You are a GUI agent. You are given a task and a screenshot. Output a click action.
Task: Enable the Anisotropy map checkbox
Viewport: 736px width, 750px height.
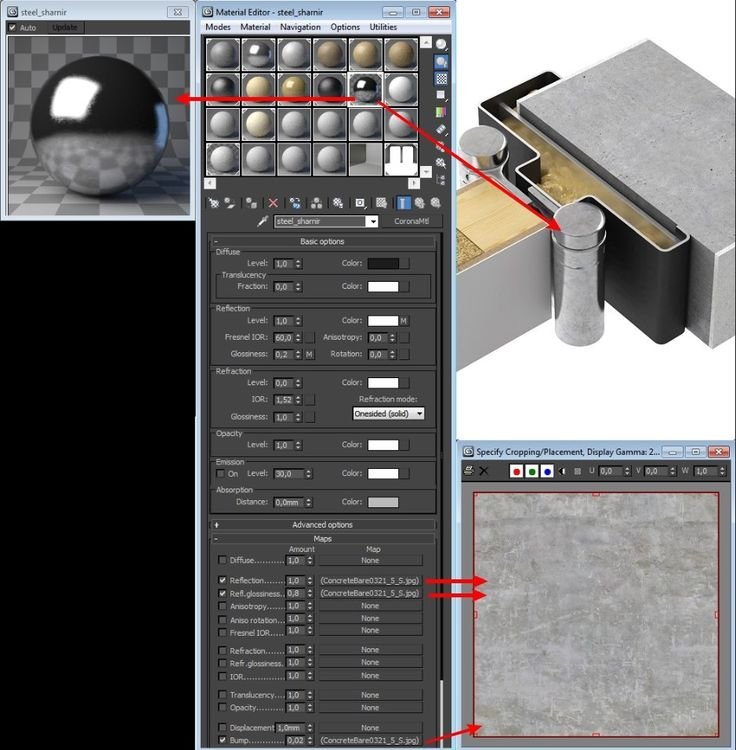[222, 606]
